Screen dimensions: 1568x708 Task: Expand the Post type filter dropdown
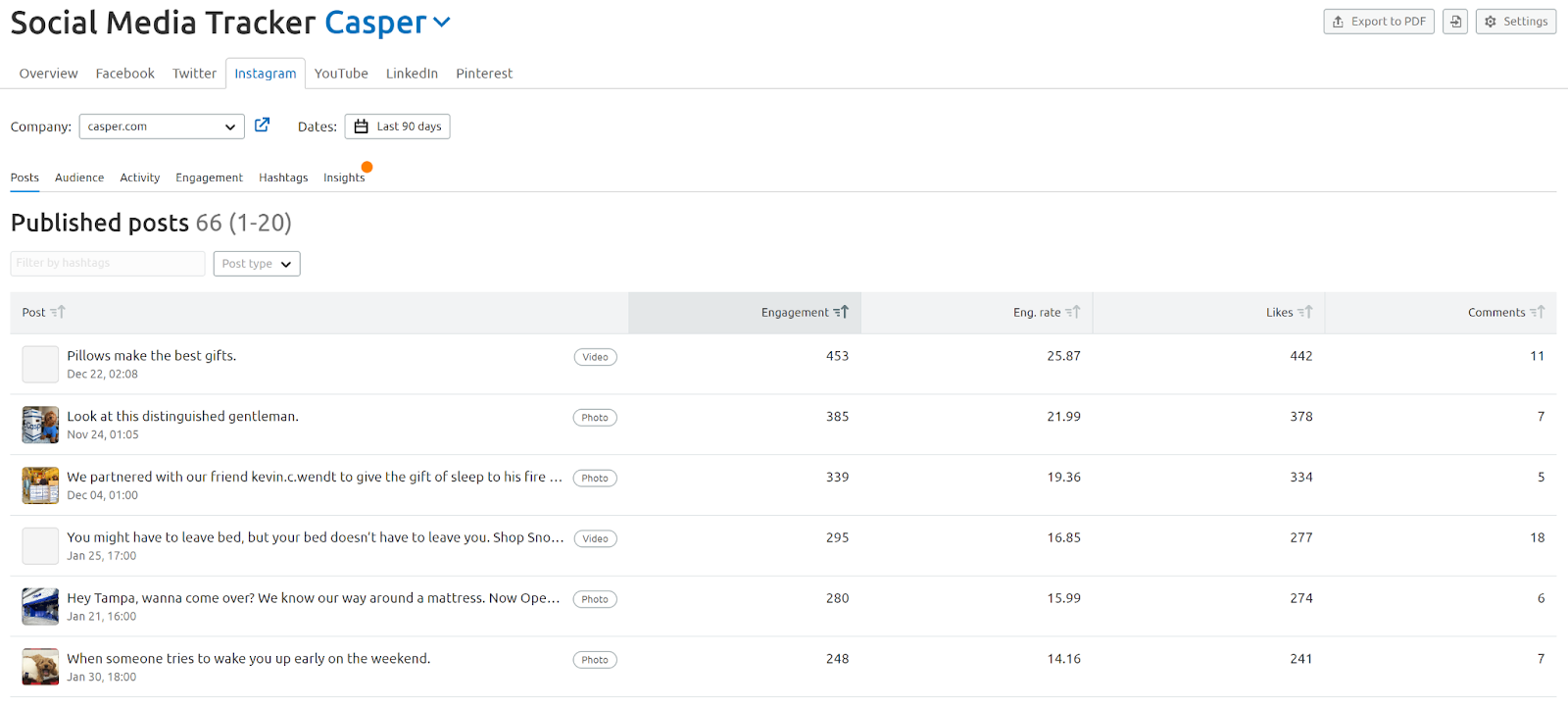click(257, 264)
